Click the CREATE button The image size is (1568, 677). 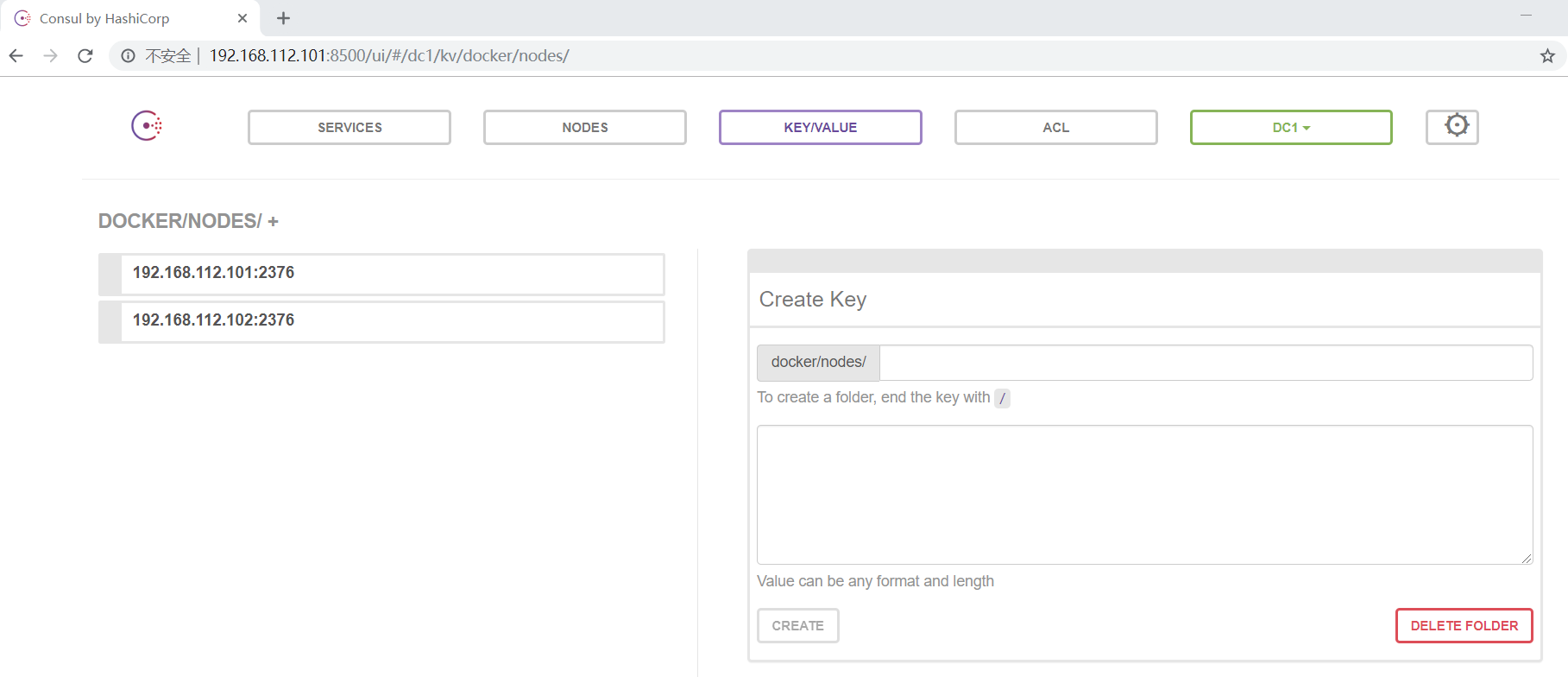pos(797,626)
